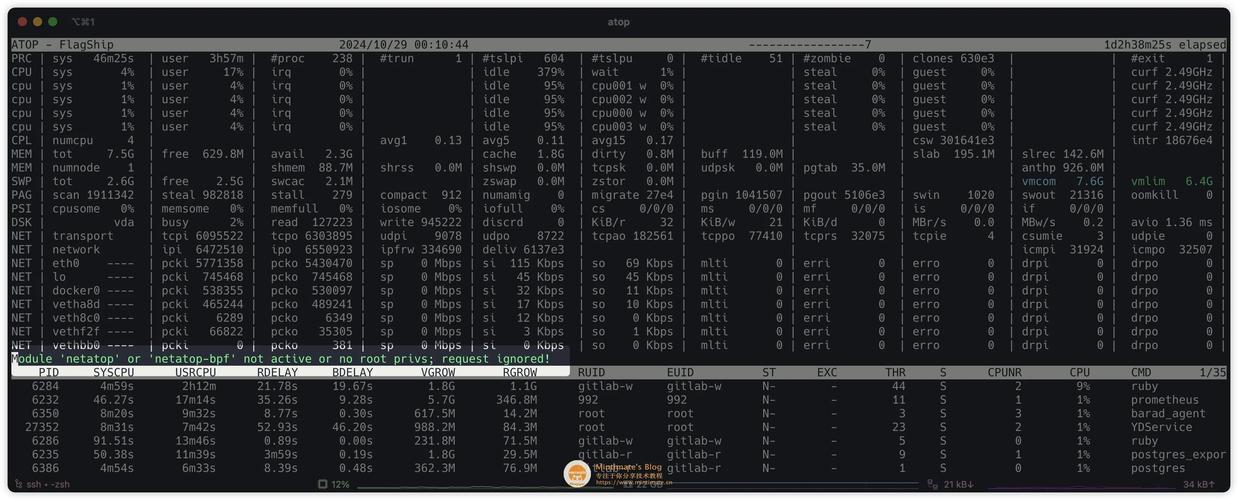
Task: Click the yellow minimize window button
Action: tap(38, 21)
